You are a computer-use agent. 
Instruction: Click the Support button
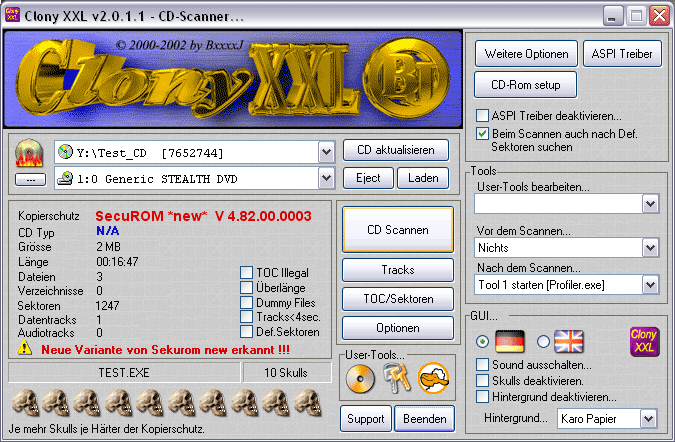click(x=365, y=418)
